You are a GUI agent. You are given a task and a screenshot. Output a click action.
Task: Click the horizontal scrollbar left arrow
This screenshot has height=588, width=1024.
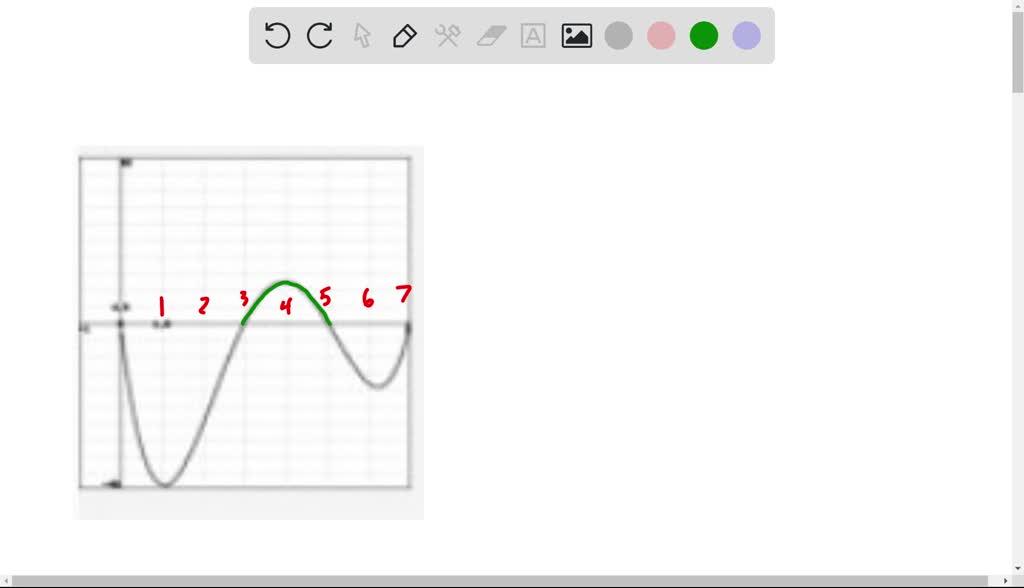click(x=7, y=580)
